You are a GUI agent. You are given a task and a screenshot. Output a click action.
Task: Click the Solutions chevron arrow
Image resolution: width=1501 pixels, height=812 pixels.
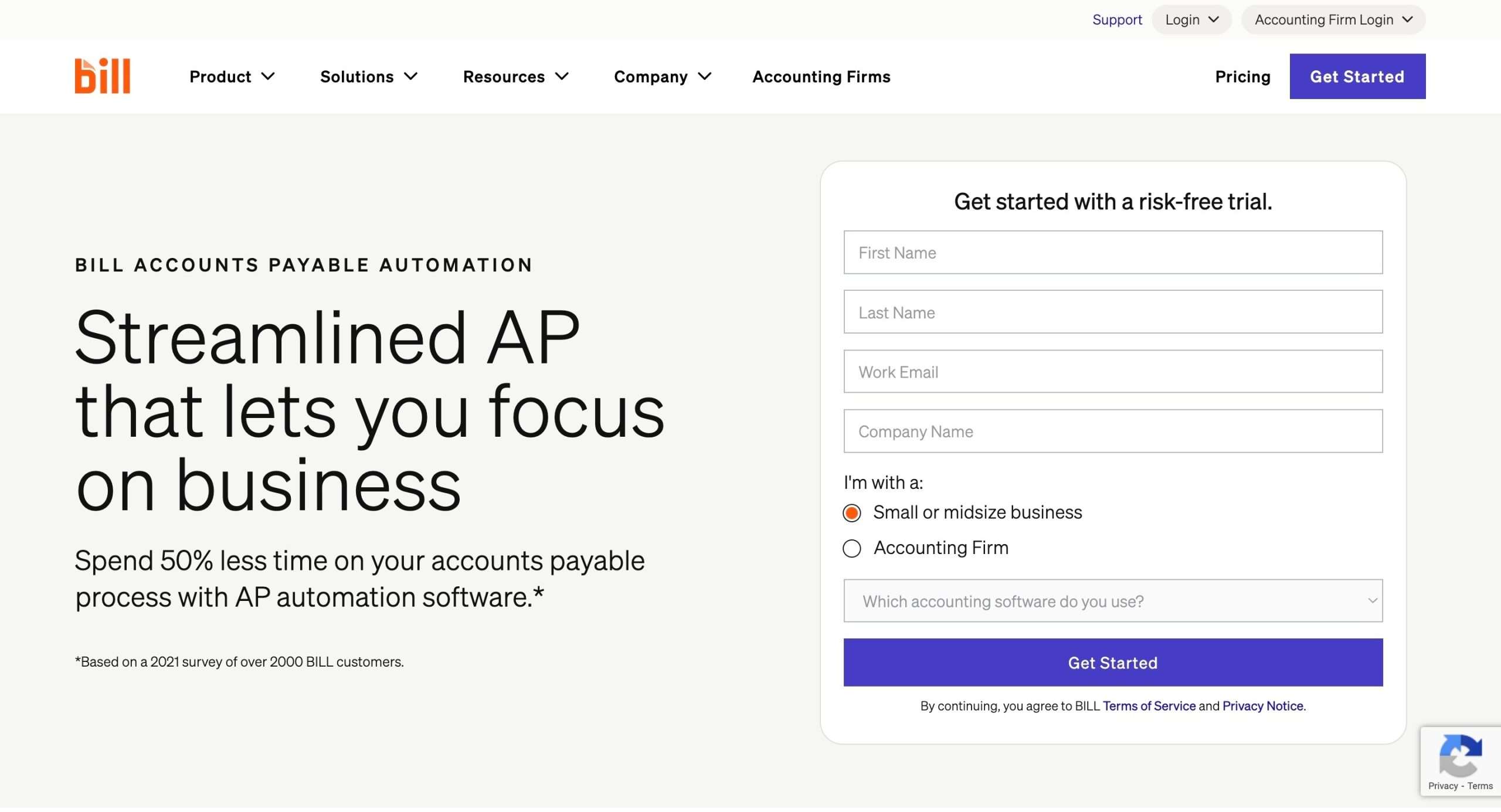(411, 76)
